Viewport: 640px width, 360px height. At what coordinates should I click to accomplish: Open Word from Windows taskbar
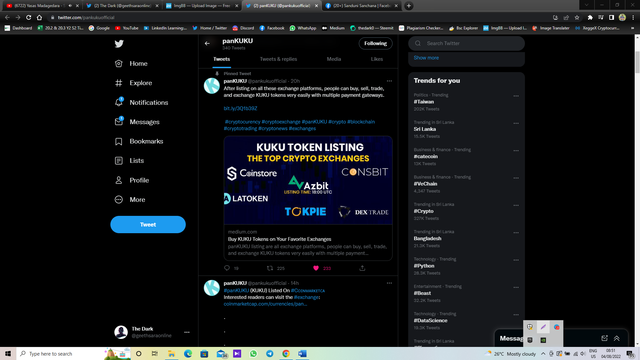[x=302, y=353]
